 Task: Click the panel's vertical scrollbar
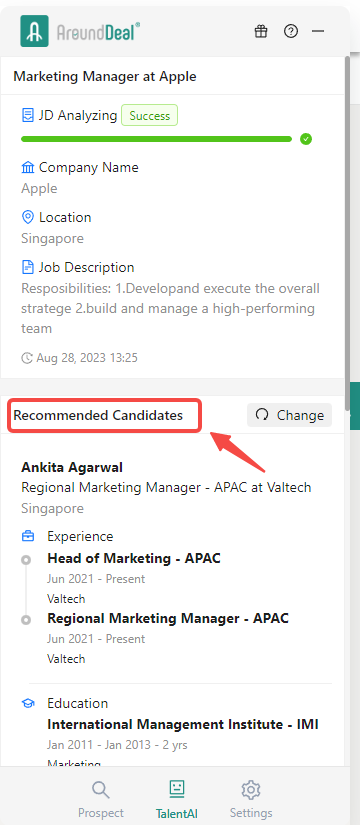click(x=346, y=232)
